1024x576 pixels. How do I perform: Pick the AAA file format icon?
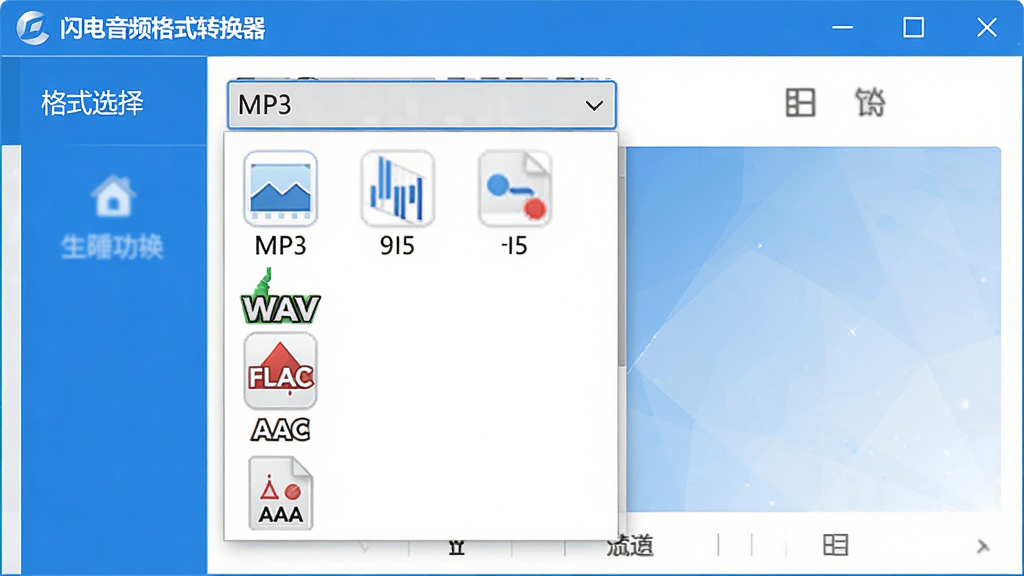tap(281, 493)
